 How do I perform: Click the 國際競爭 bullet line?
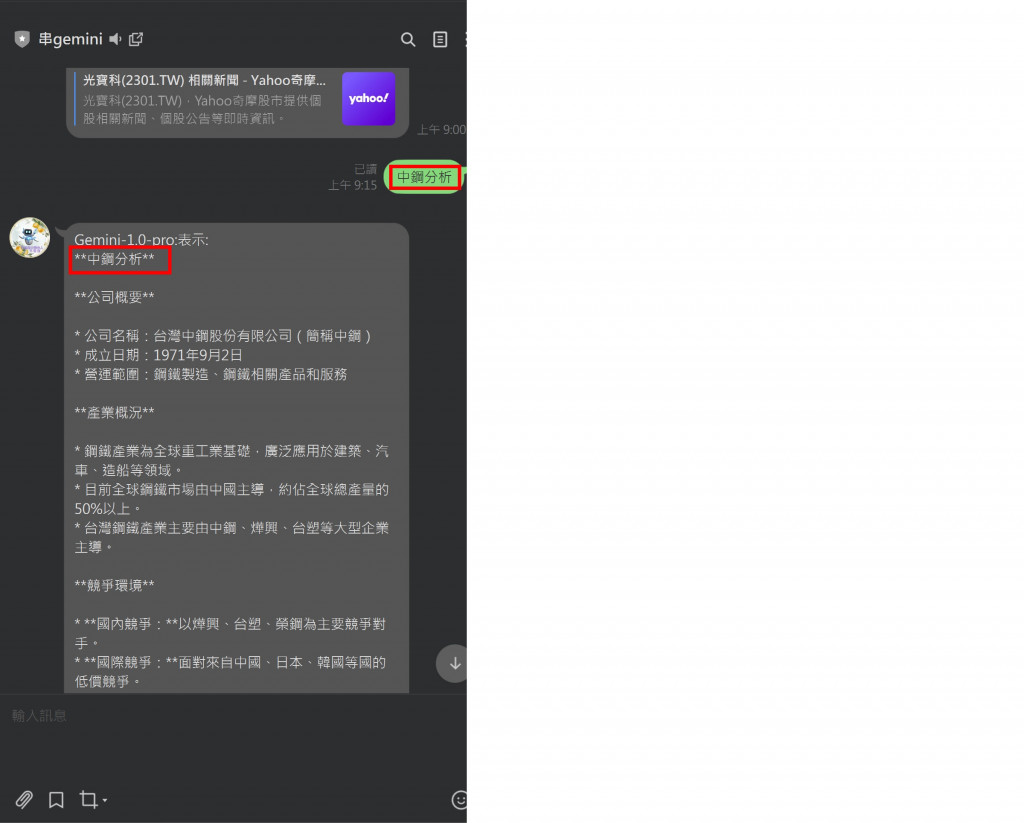231,672
